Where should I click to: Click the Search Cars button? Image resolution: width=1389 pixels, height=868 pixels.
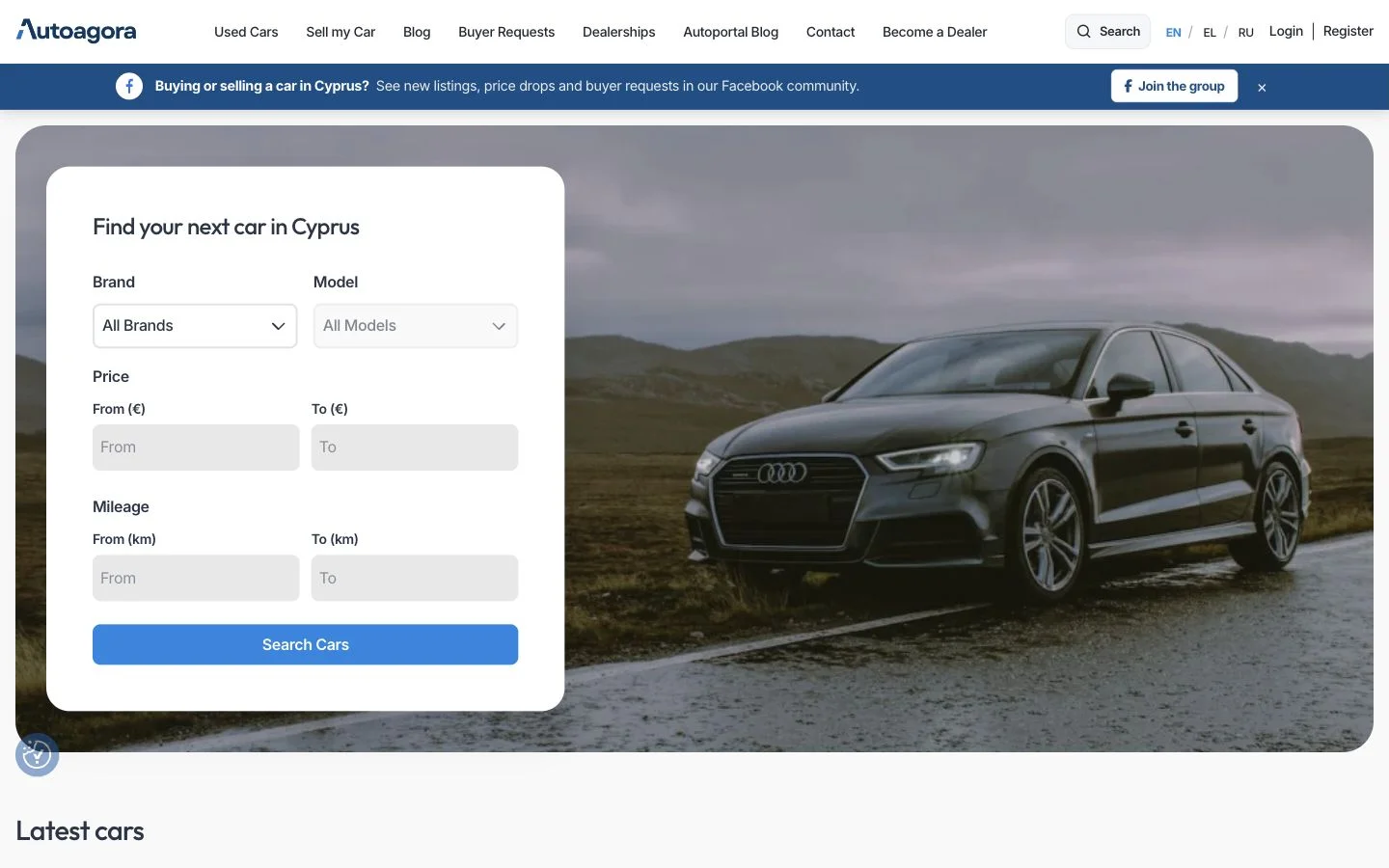point(305,644)
